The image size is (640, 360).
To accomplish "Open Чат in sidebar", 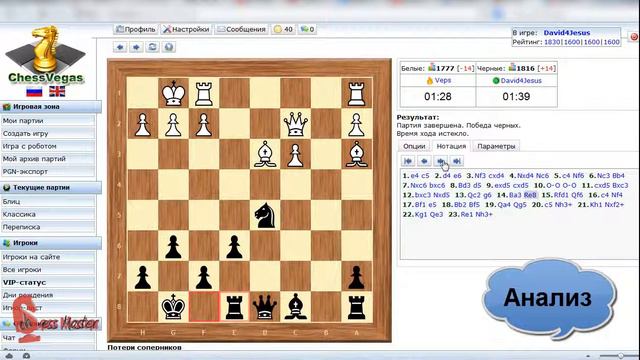I will click(48, 338).
